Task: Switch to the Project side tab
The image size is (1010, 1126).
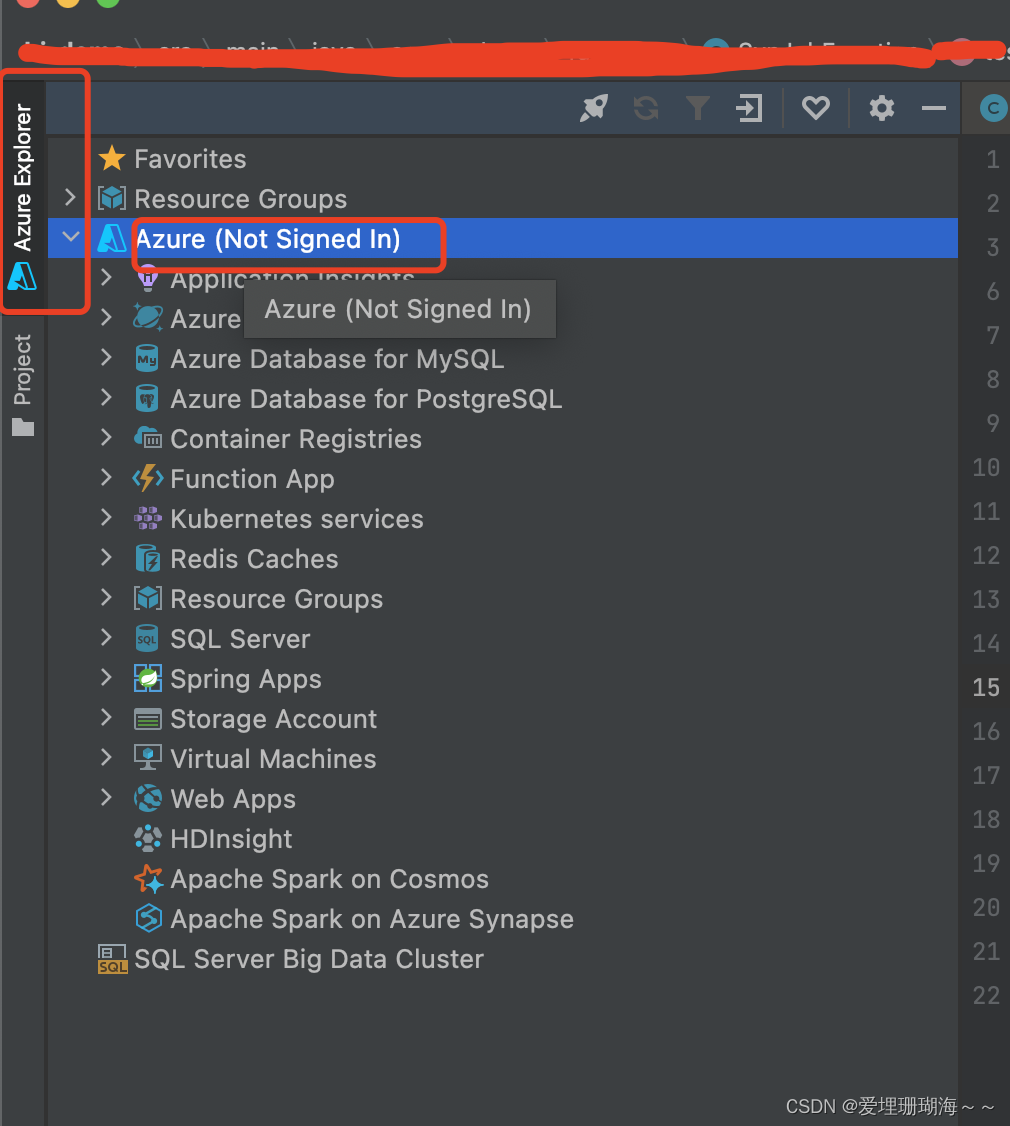Action: 23,385
